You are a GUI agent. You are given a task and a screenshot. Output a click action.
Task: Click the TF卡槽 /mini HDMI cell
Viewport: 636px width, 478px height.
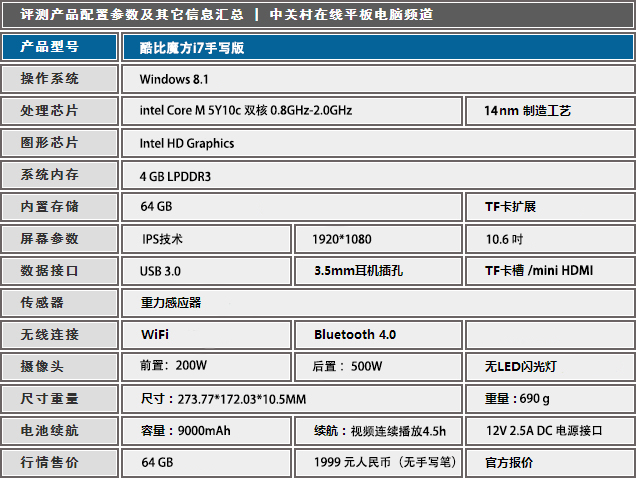point(550,271)
